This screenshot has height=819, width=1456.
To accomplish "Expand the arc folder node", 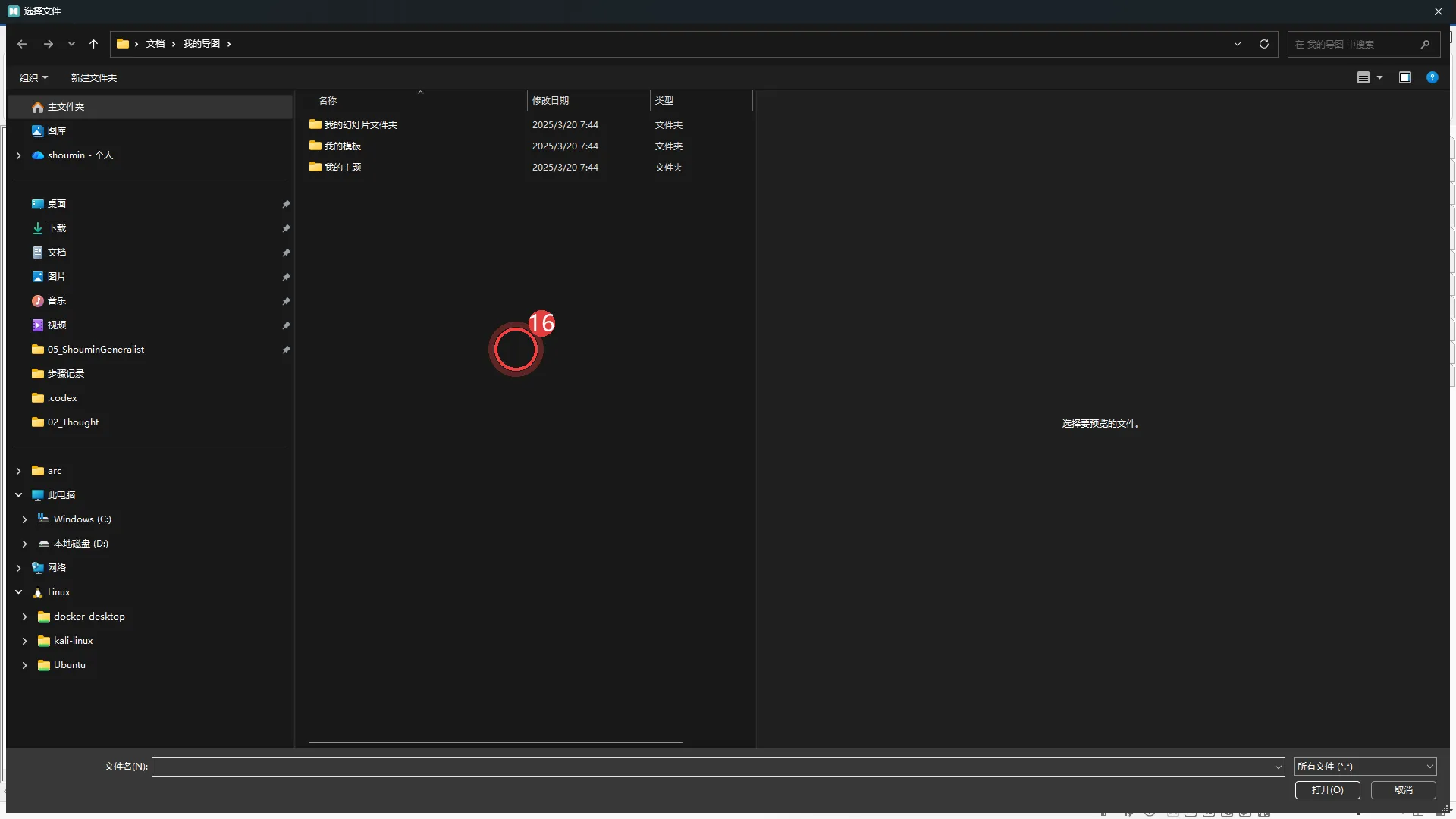I will [x=19, y=471].
